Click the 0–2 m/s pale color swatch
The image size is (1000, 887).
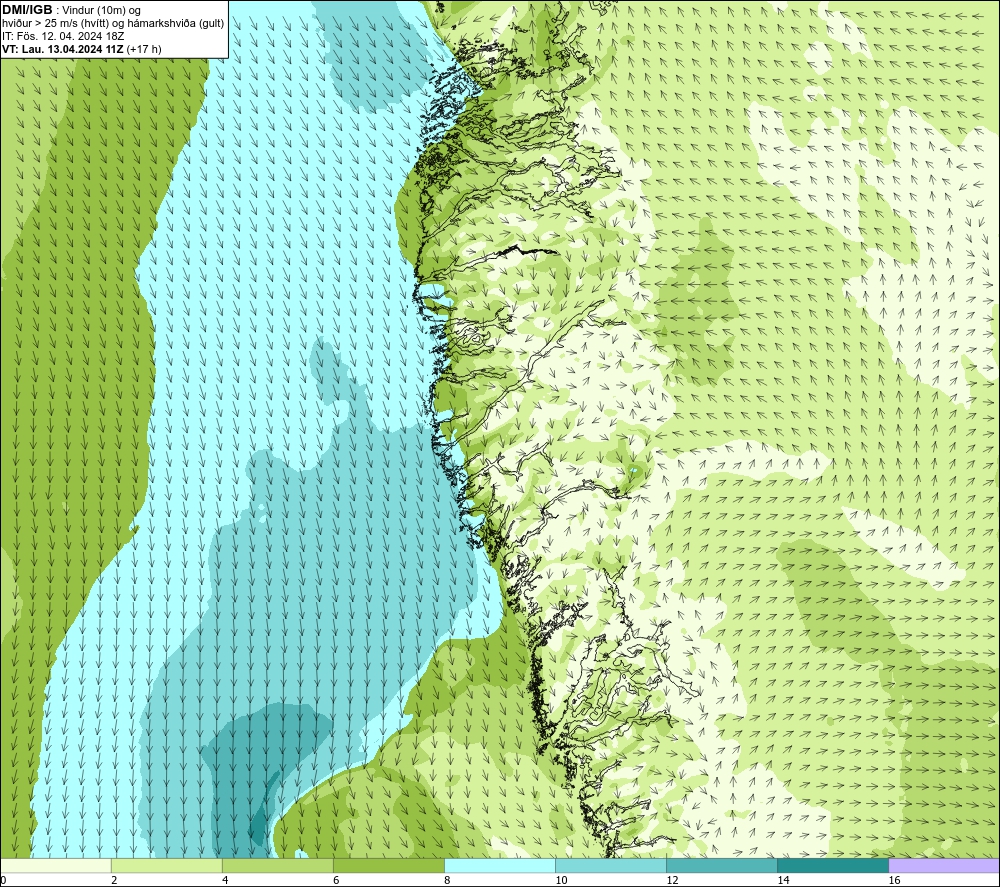point(56,866)
